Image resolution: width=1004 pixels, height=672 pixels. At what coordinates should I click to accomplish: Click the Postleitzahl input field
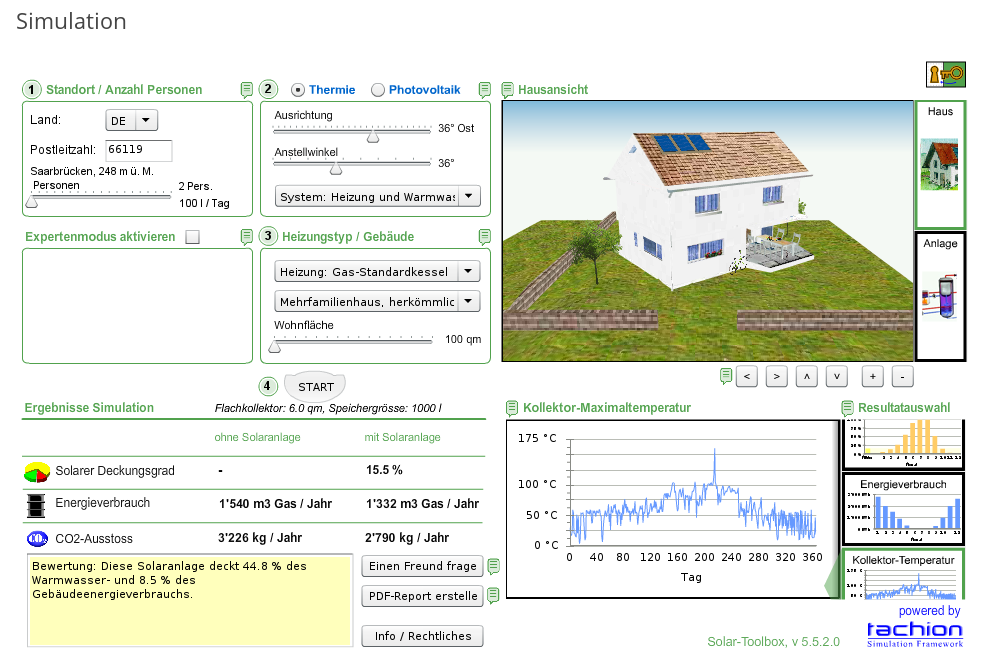point(139,150)
